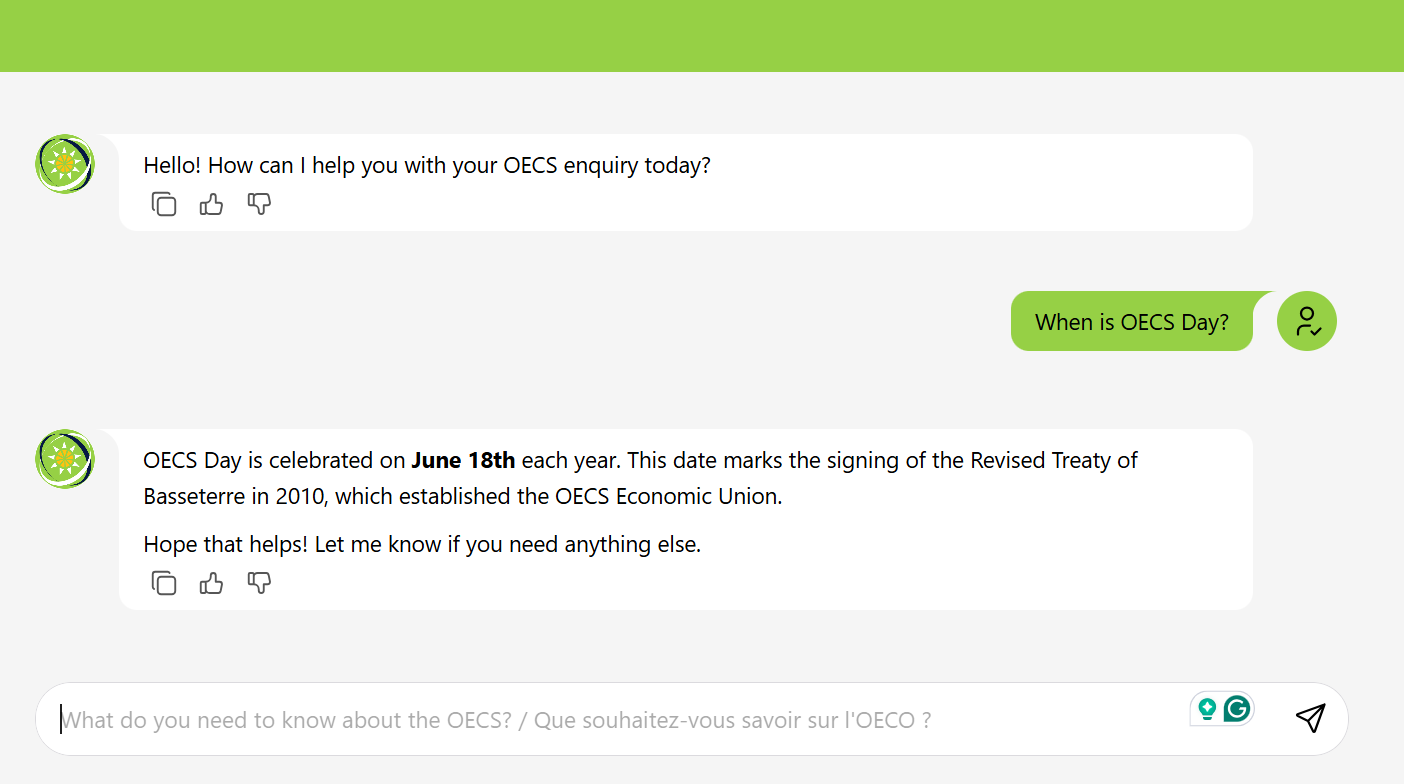Click the green lightbulb suggestion icon

(1207, 709)
